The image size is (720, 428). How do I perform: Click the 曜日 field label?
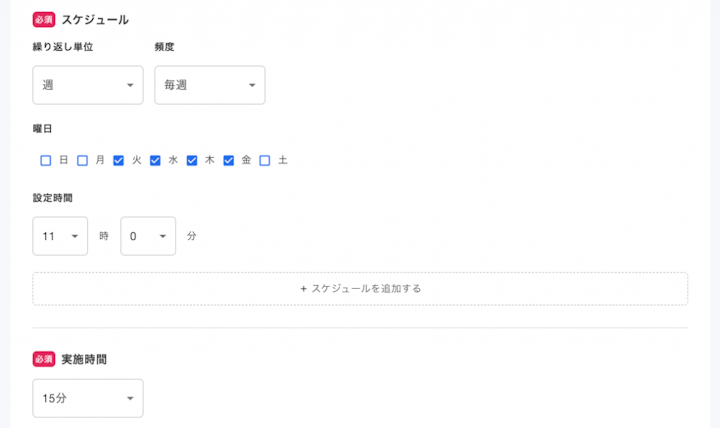pyautogui.click(x=42, y=129)
